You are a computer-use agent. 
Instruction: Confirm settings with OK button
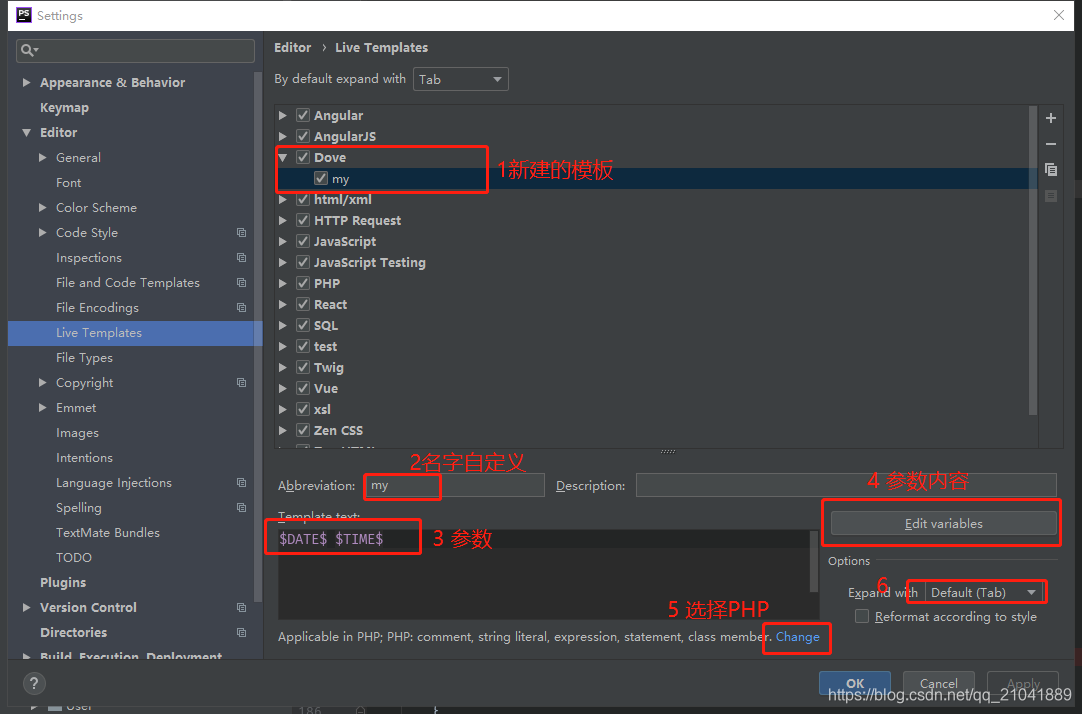click(x=855, y=683)
